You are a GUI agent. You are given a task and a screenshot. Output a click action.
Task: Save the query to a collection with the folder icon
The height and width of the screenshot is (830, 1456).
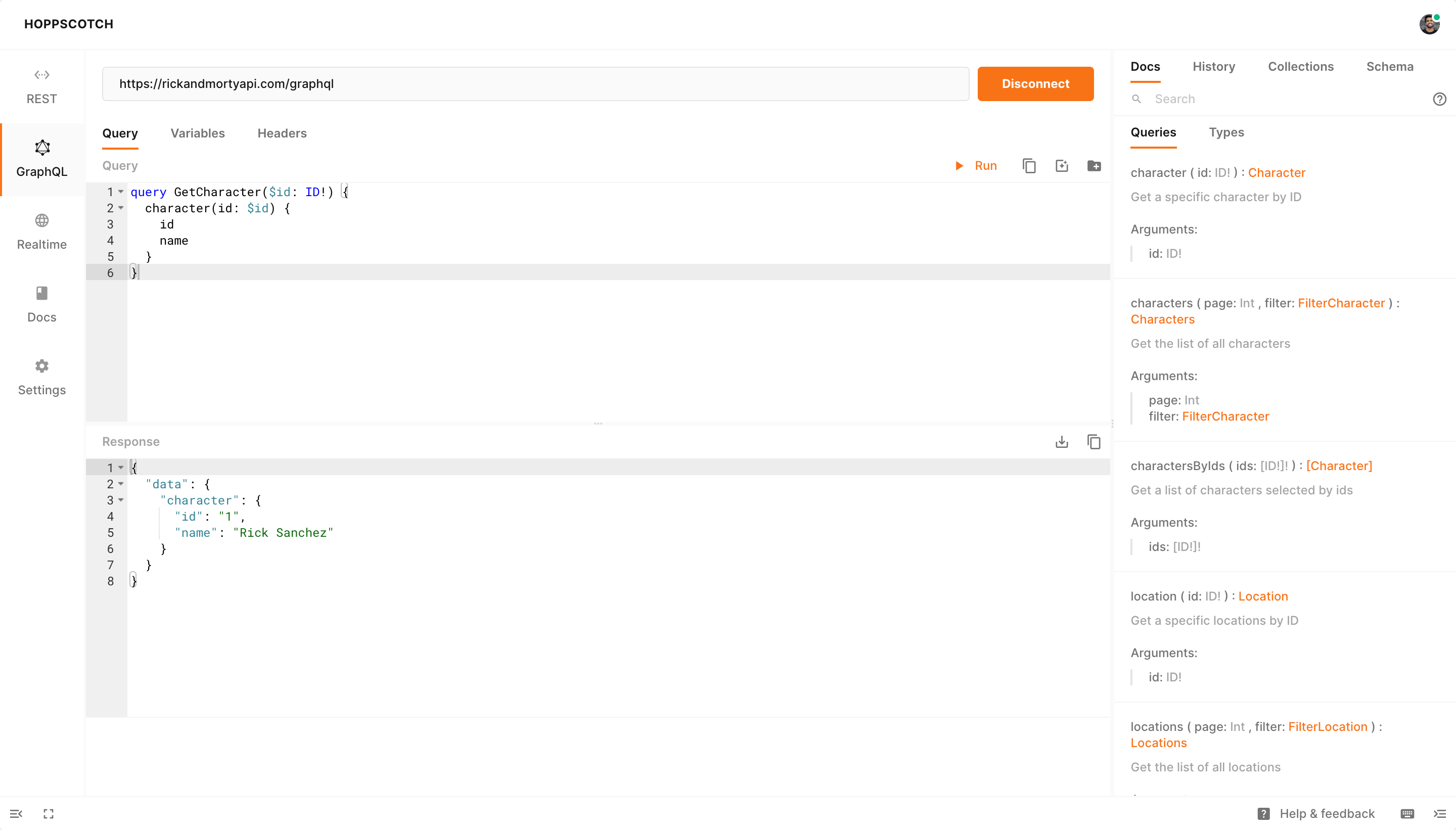(1094, 166)
